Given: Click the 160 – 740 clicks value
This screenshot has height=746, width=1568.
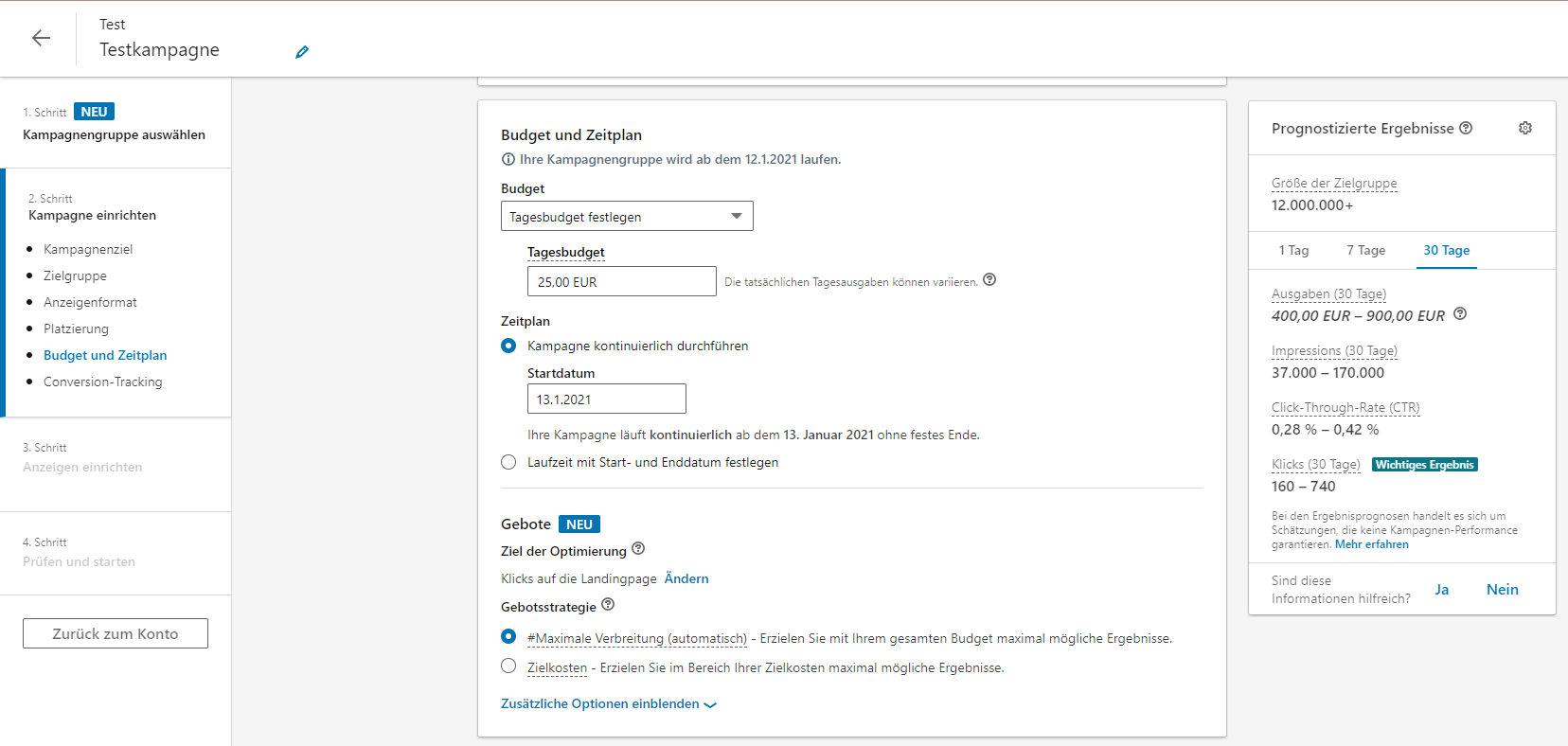Looking at the screenshot, I should click(1303, 486).
